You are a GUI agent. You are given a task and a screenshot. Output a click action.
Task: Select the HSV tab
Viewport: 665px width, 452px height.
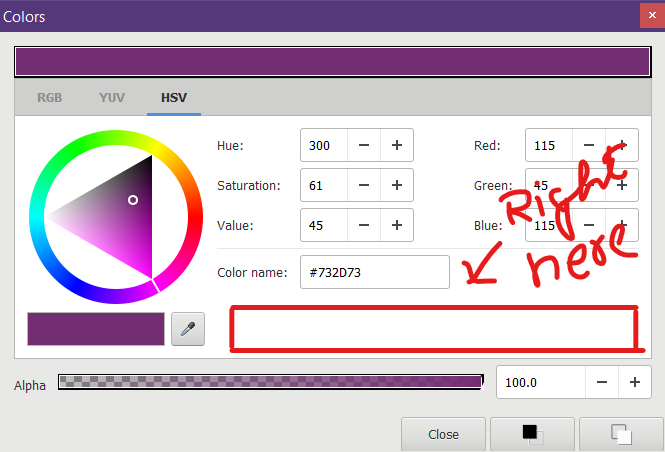point(174,98)
